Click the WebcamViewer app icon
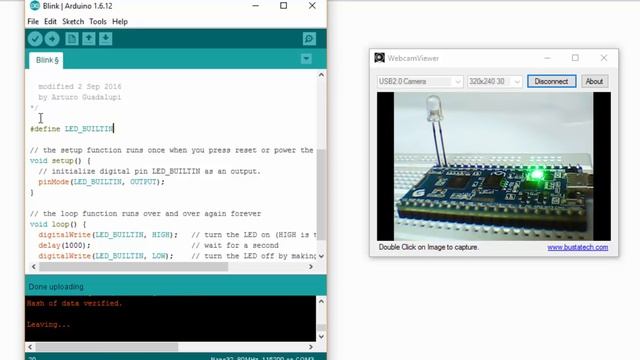This screenshot has width=640, height=360. (x=380, y=58)
